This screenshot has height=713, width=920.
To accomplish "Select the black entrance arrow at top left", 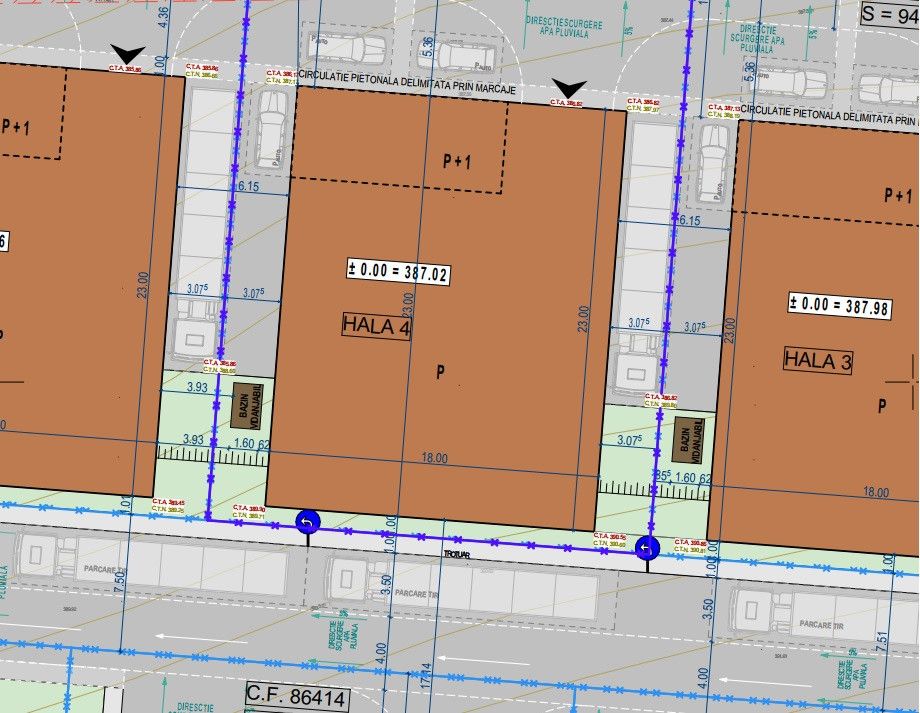I will click(x=128, y=55).
